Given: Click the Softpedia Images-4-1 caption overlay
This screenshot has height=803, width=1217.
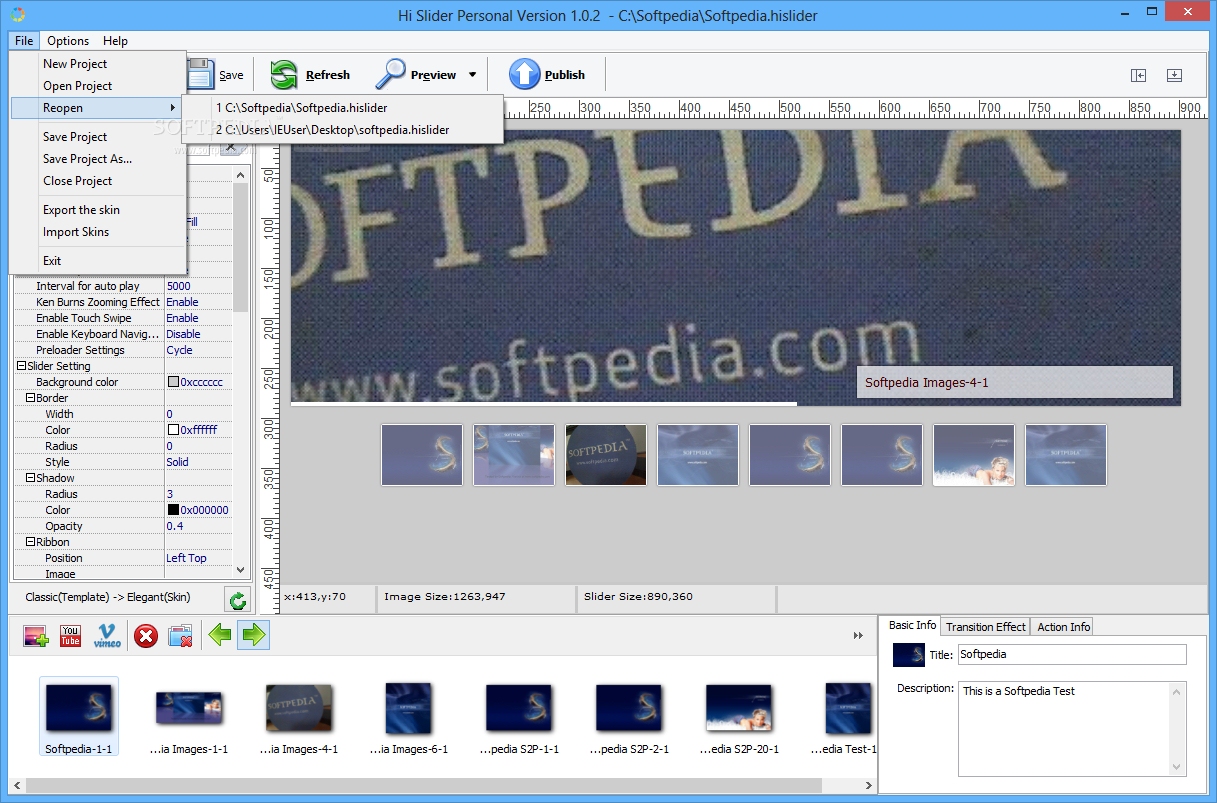Looking at the screenshot, I should pos(1014,382).
